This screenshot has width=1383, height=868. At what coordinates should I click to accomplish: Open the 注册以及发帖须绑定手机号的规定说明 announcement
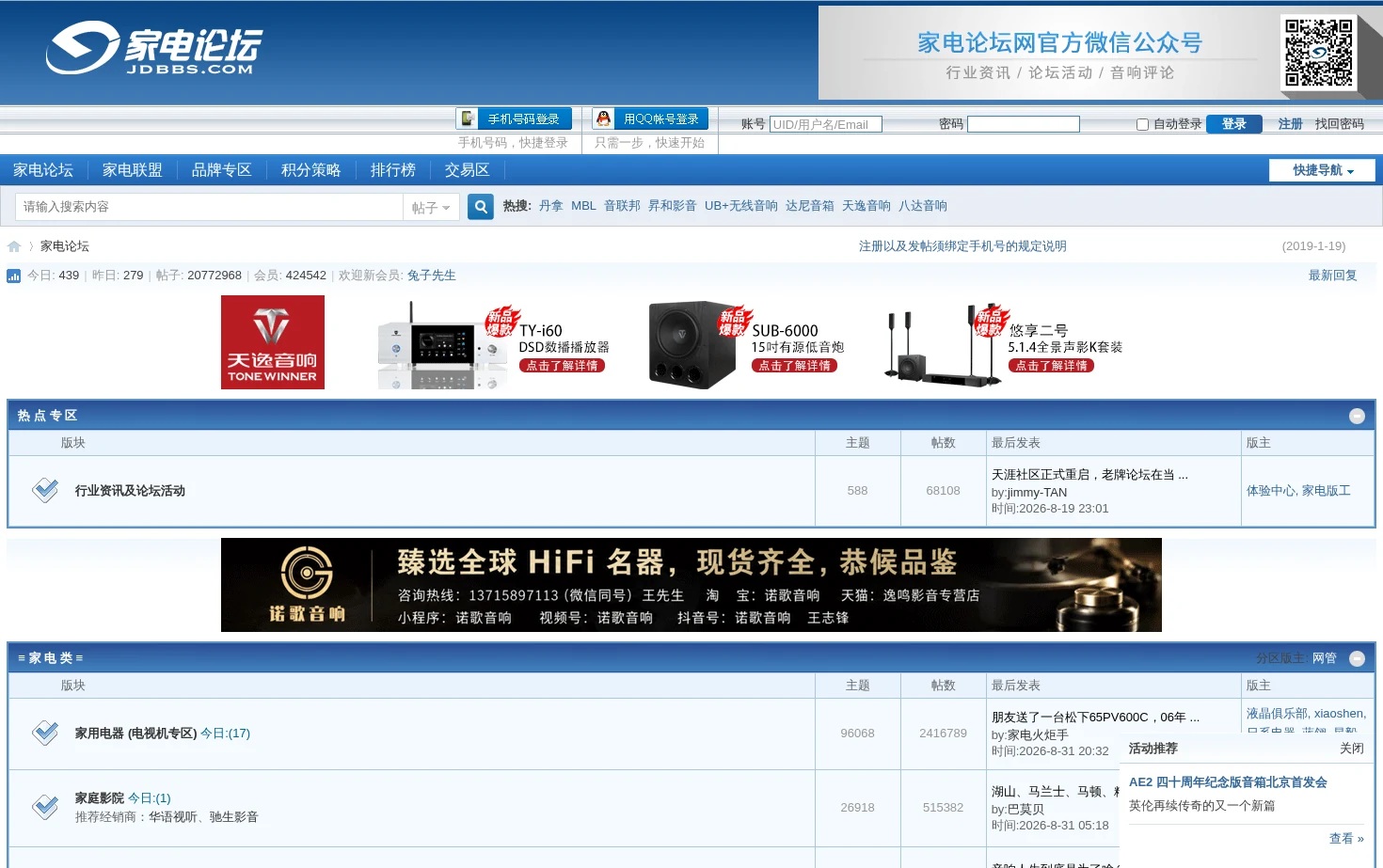tap(962, 246)
